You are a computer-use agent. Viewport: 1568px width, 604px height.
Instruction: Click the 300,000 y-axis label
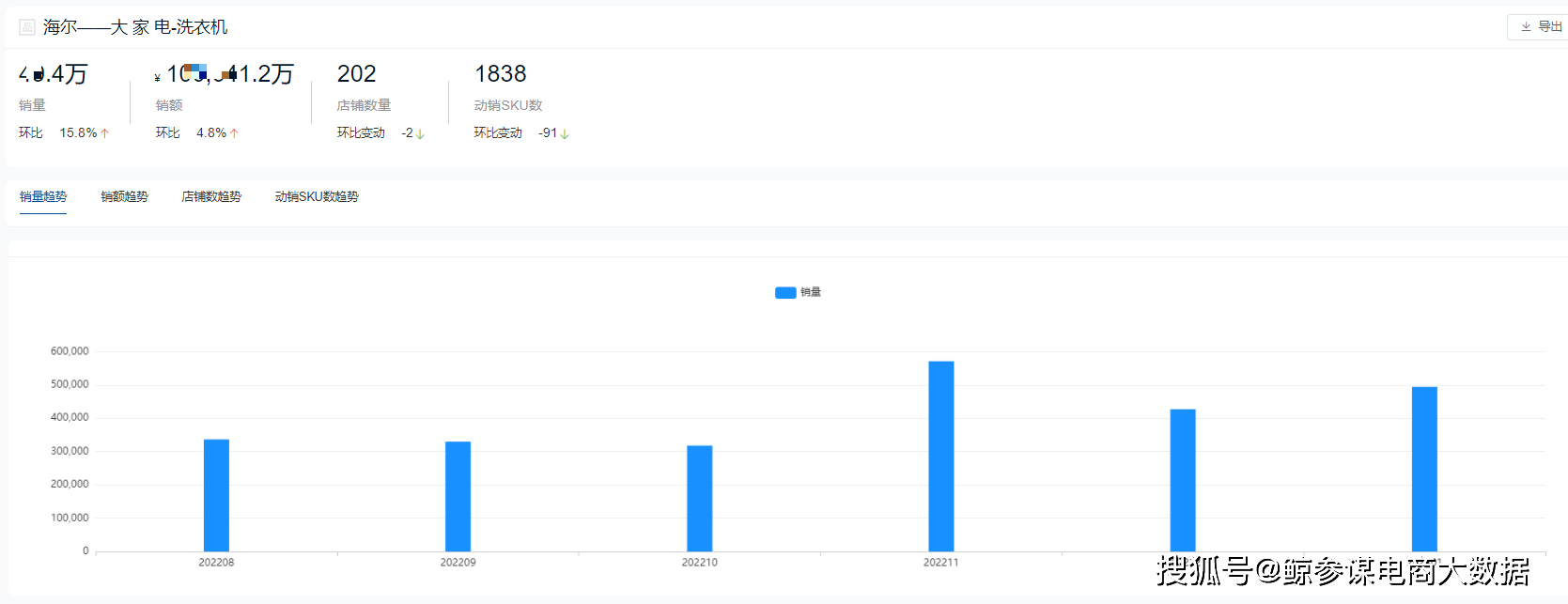tap(70, 451)
